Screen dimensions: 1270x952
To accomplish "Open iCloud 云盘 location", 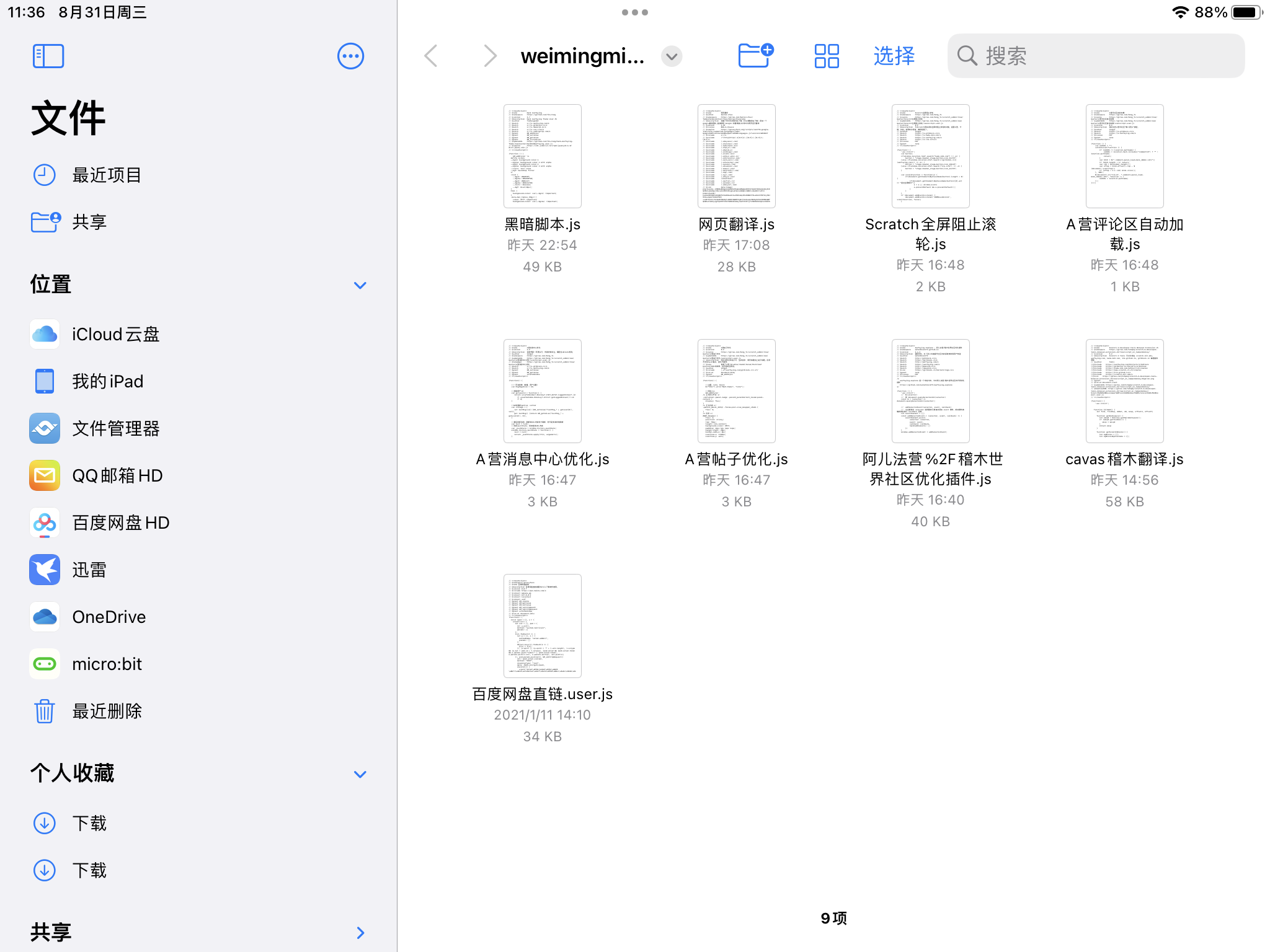I will [198, 334].
